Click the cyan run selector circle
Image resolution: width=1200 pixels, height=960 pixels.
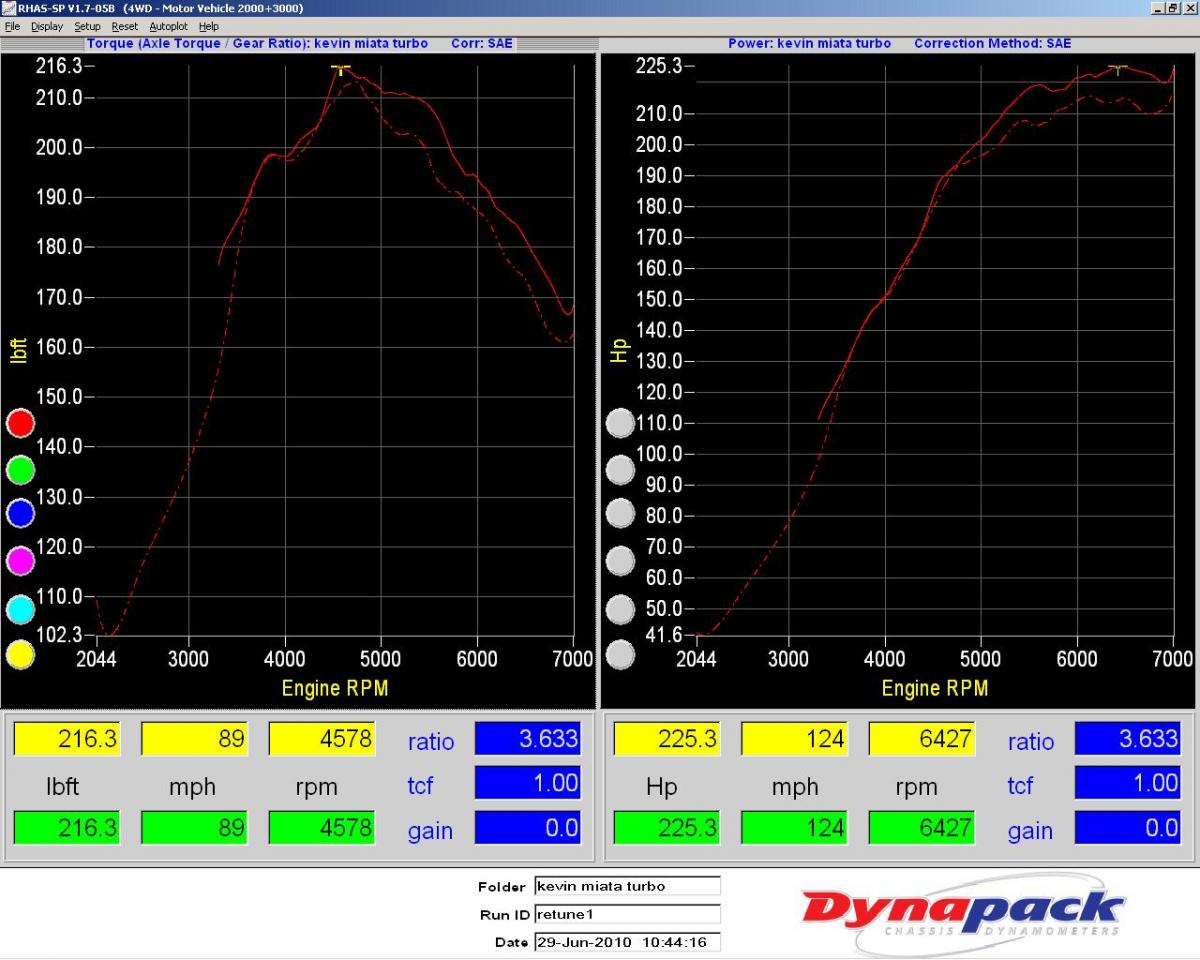[x=20, y=608]
